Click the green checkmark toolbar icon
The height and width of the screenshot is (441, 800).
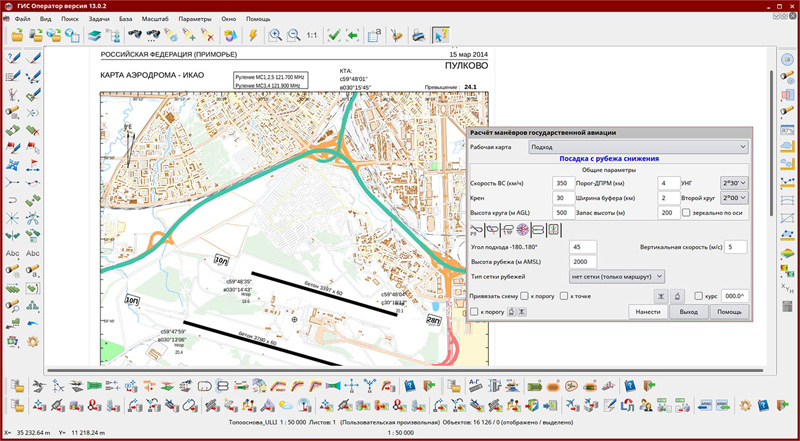click(334, 35)
